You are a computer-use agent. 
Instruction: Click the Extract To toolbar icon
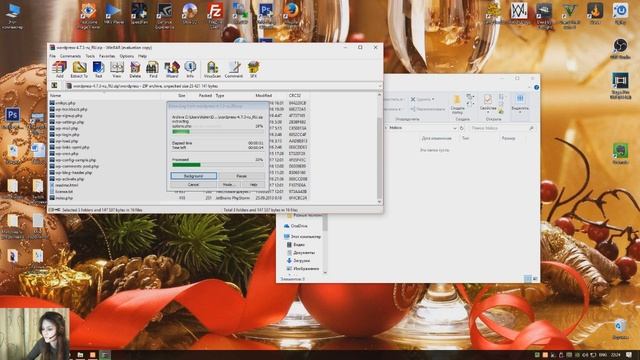79,69
